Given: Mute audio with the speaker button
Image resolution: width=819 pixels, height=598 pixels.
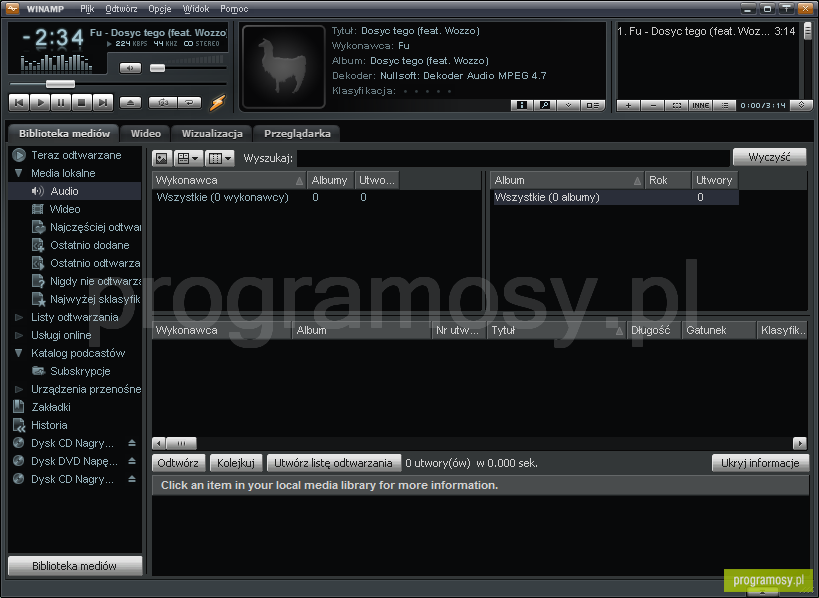Looking at the screenshot, I should click(x=130, y=68).
